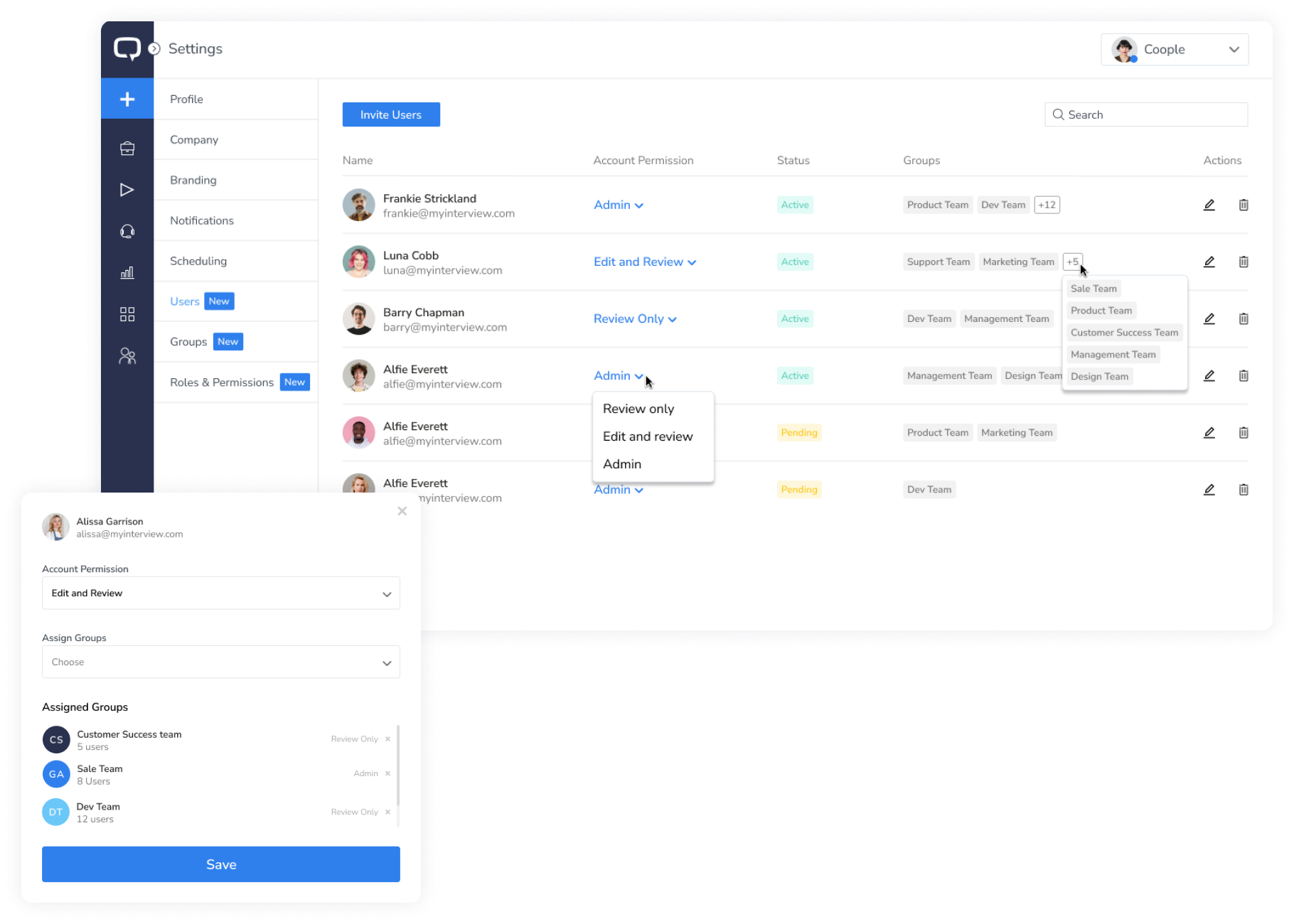
Task: Open the bar chart analytics icon
Action: pos(127,273)
